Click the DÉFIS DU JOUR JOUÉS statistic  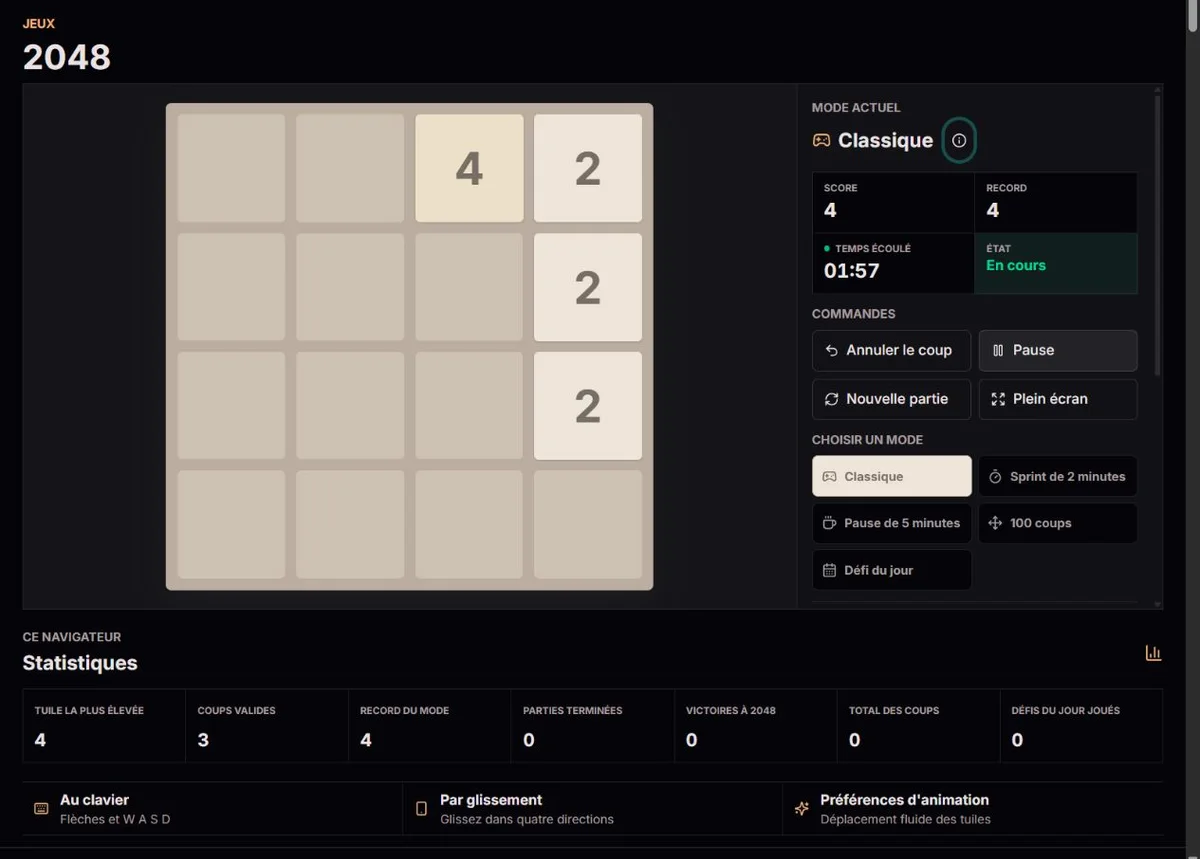click(1081, 726)
